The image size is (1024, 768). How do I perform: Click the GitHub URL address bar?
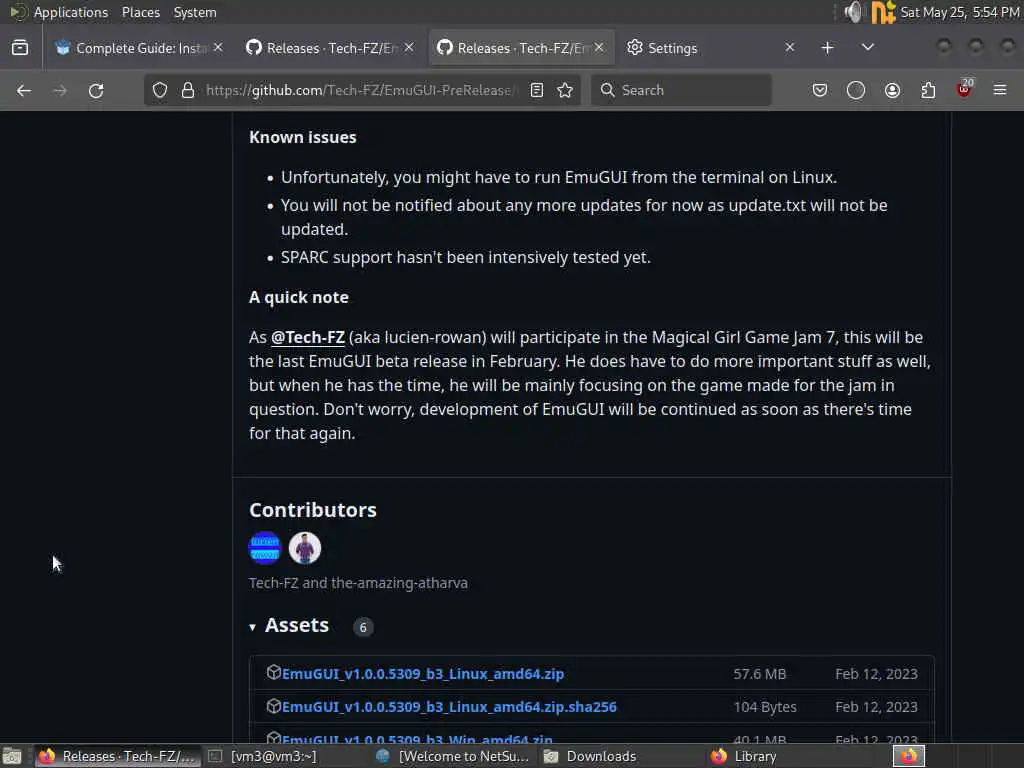pyautogui.click(x=361, y=90)
